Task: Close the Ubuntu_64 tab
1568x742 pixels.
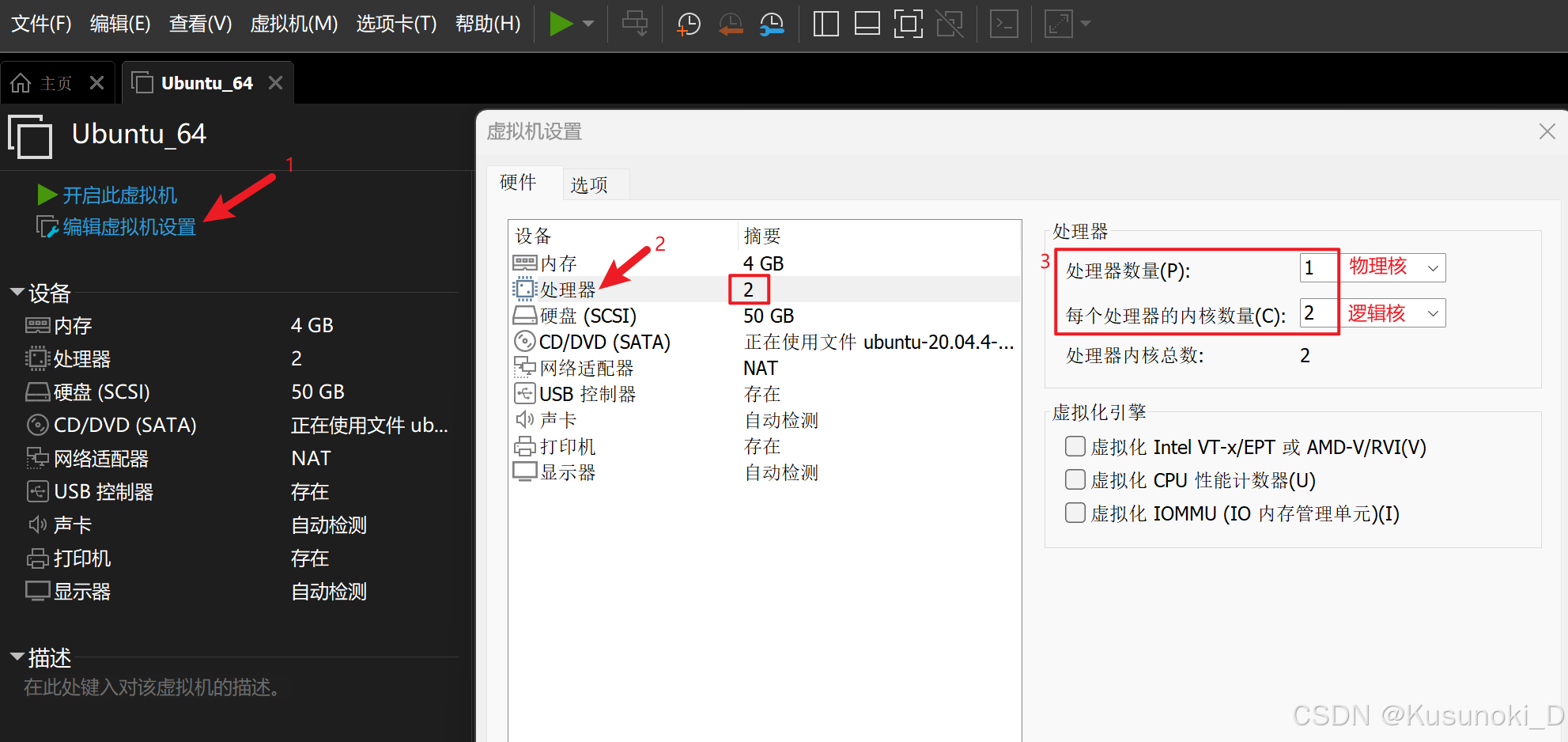Action: [x=275, y=83]
